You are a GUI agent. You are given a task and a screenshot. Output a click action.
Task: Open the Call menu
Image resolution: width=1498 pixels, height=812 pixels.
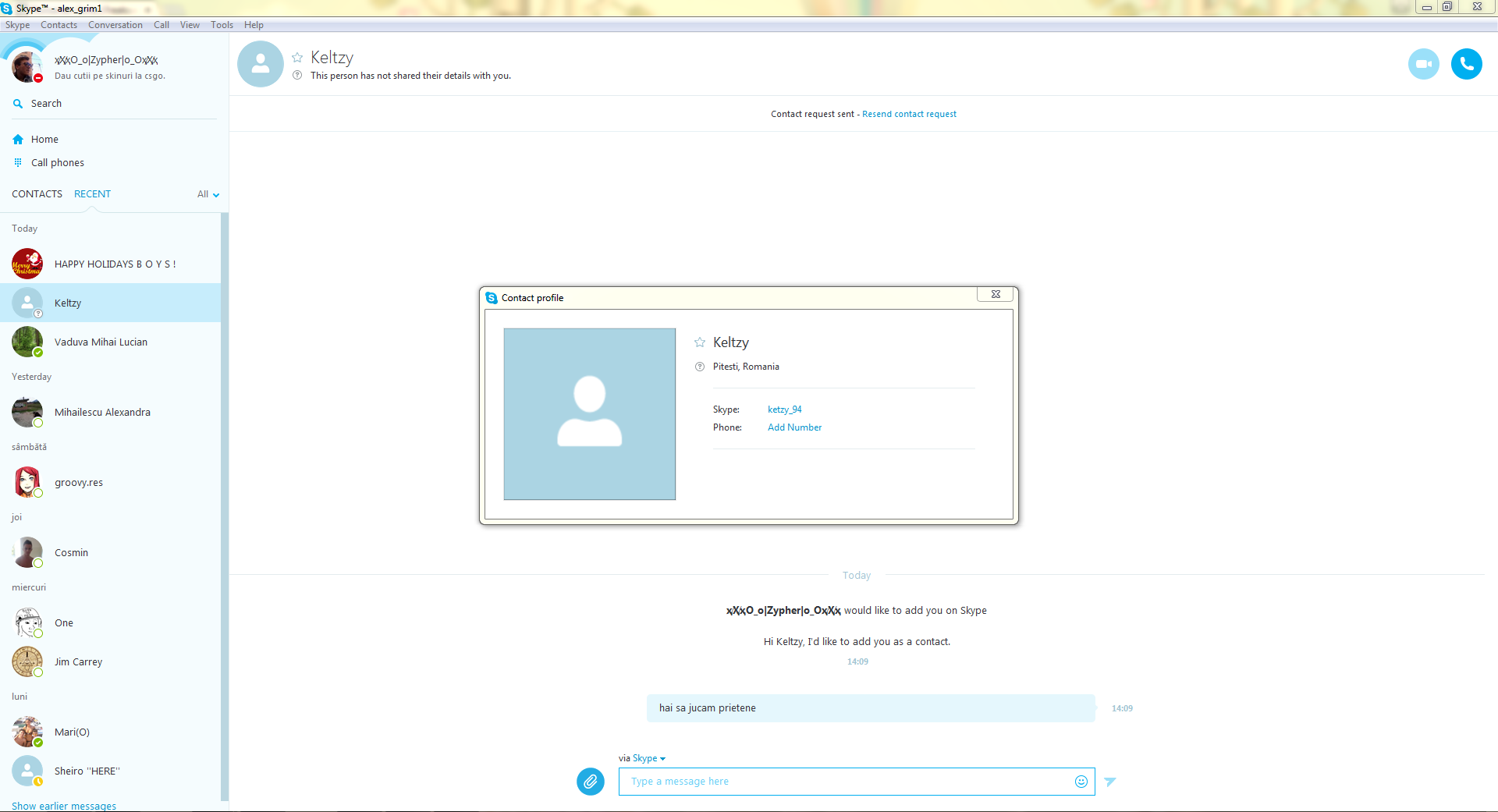tap(162, 25)
